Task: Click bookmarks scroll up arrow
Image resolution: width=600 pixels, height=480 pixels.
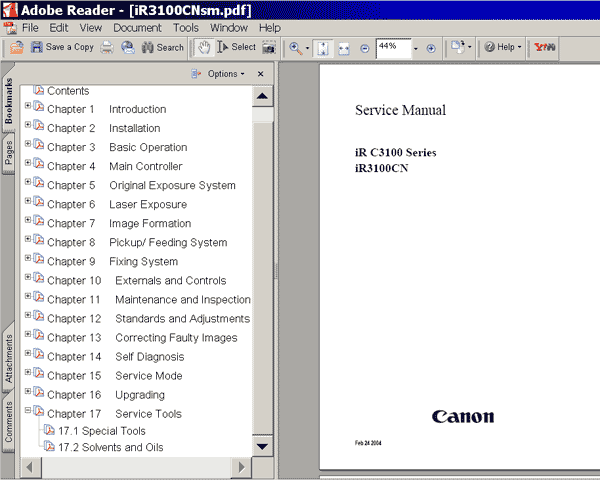Action: coord(262,96)
